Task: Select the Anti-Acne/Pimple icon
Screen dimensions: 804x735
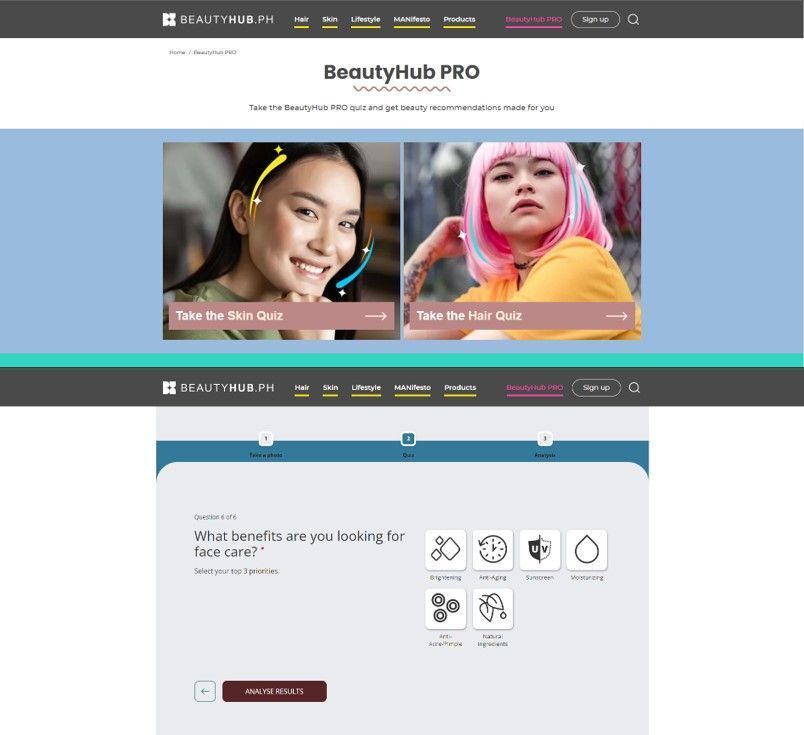Action: point(445,609)
